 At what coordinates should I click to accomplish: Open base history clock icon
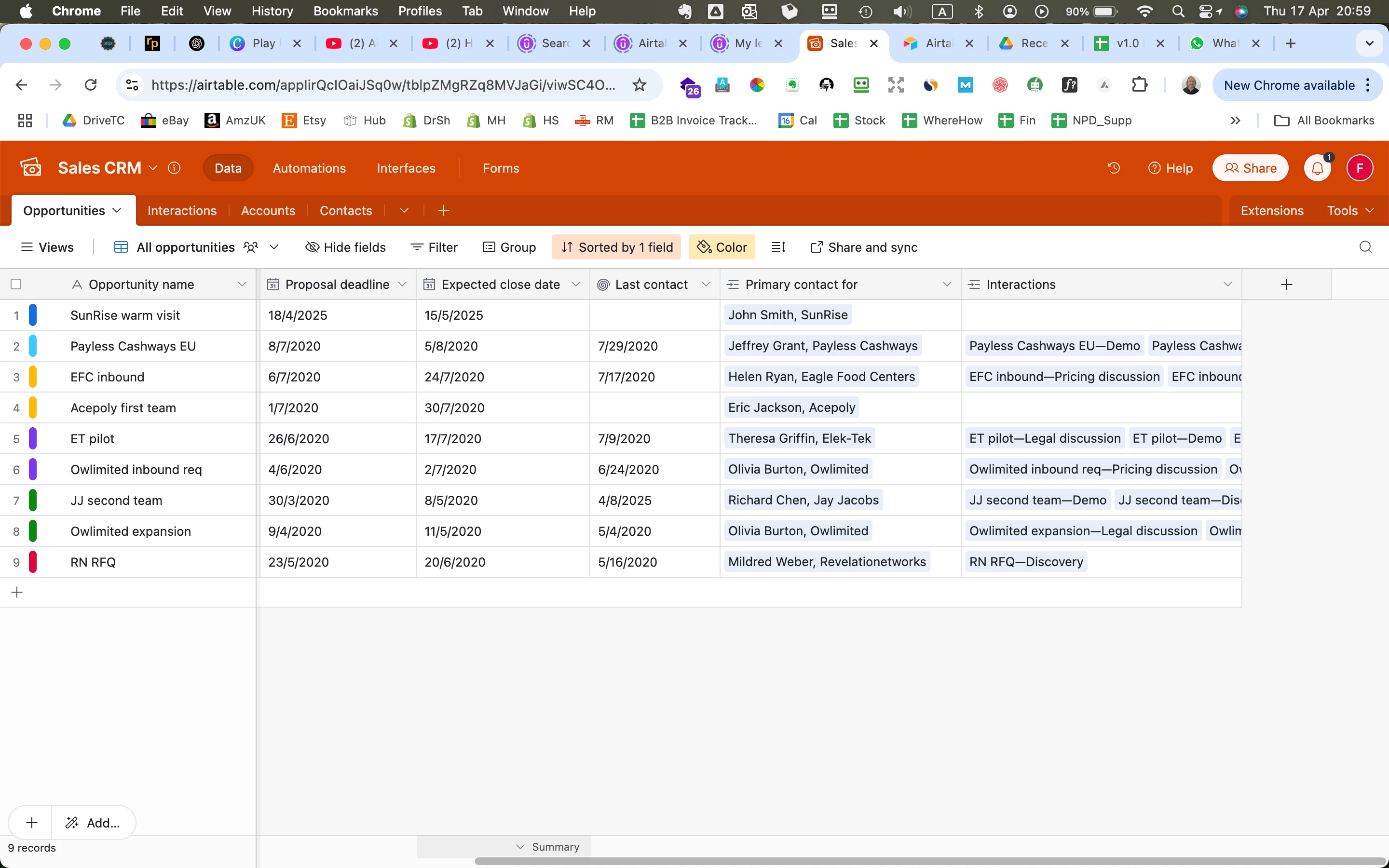click(1114, 168)
